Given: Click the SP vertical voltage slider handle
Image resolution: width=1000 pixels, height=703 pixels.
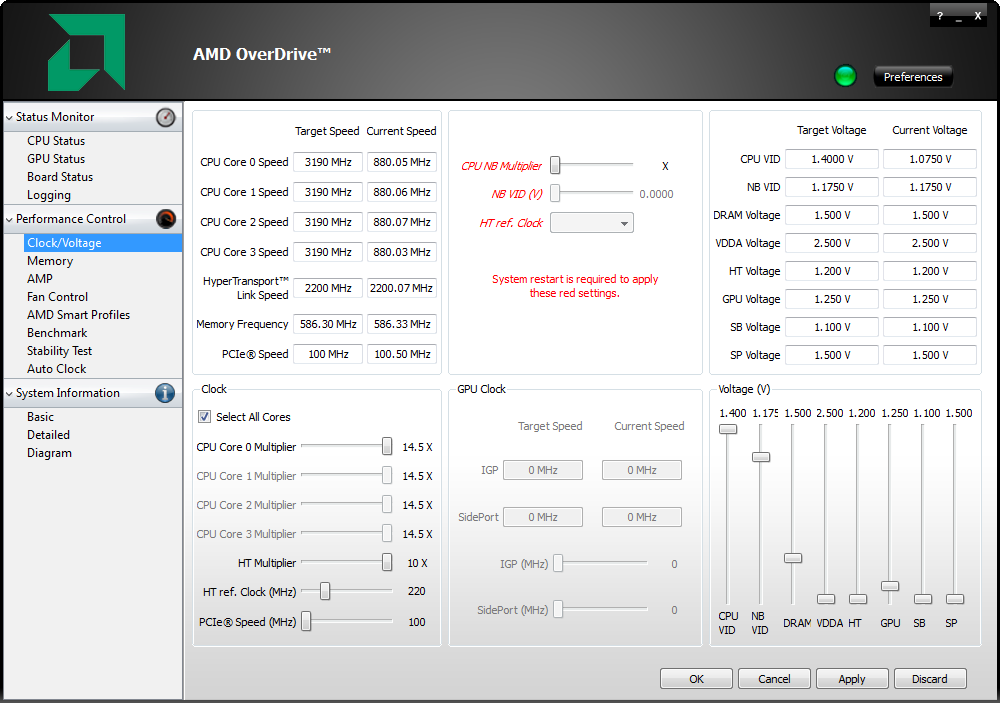Looking at the screenshot, I should (955, 599).
